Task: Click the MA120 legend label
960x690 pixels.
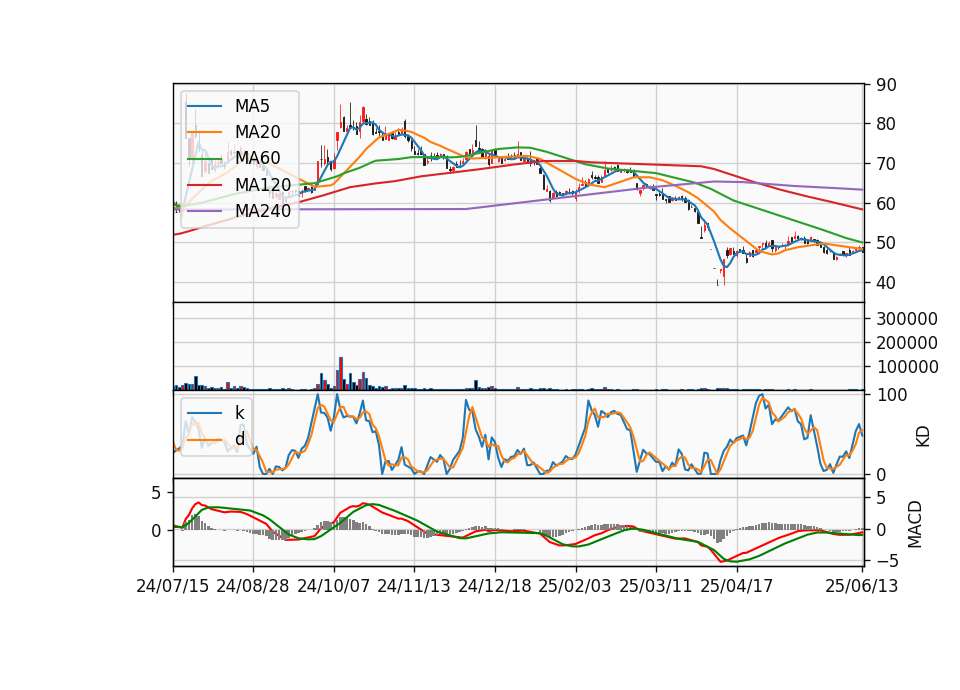Action: tap(263, 184)
